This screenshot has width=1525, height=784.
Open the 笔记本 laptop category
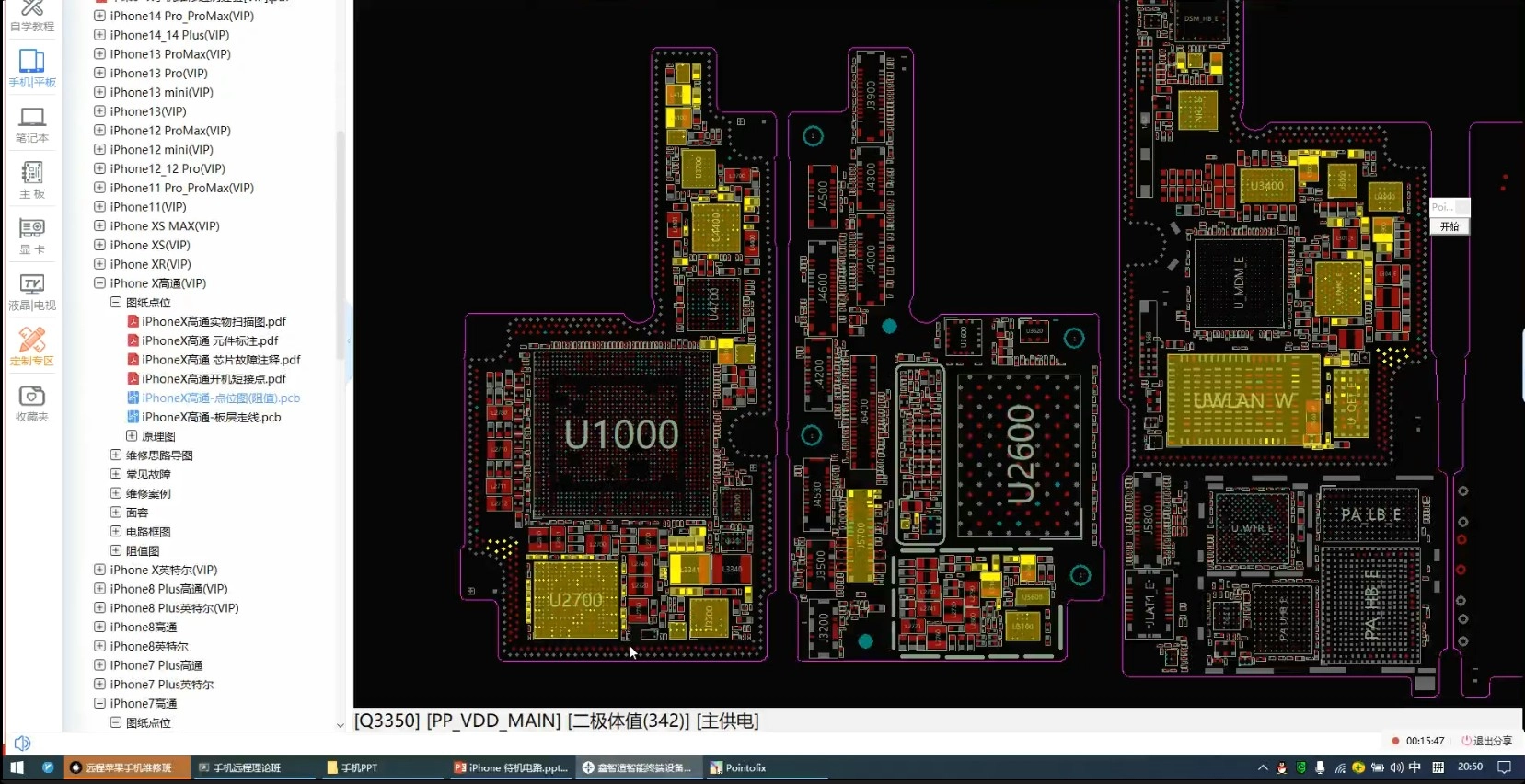pos(32,124)
